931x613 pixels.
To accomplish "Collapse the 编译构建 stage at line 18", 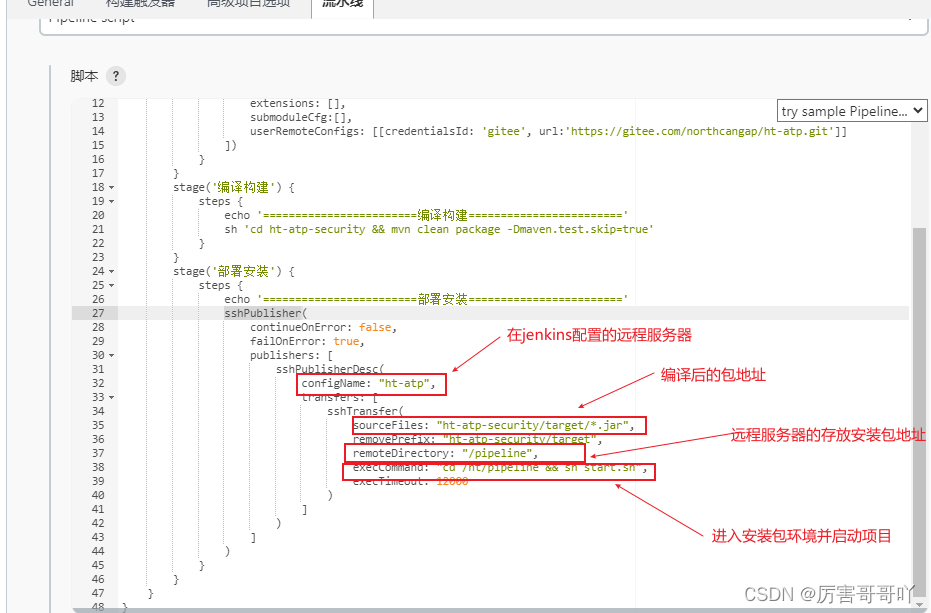I will pyautogui.click(x=111, y=187).
